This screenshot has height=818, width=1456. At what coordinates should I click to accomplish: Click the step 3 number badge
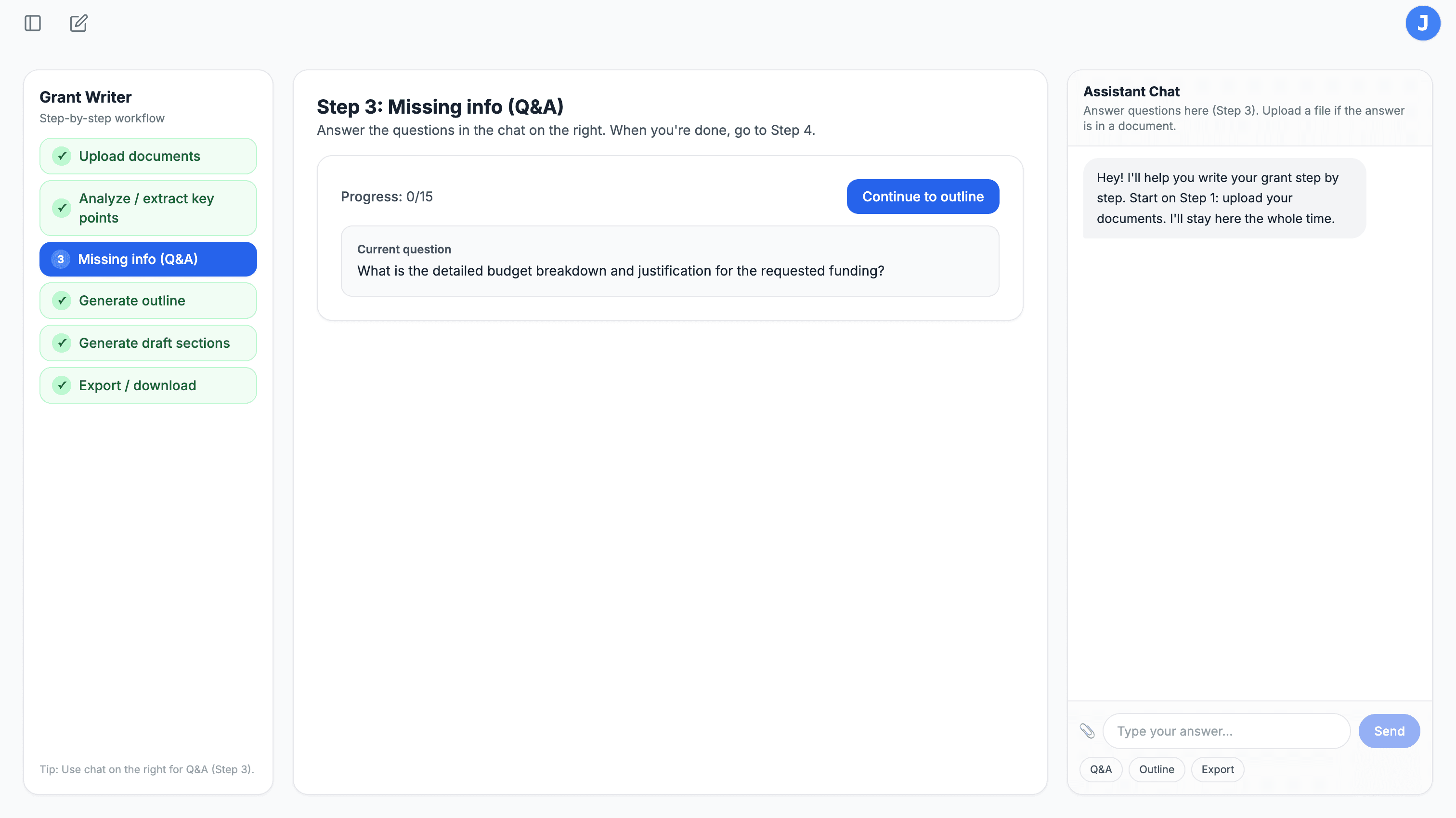[x=61, y=259]
